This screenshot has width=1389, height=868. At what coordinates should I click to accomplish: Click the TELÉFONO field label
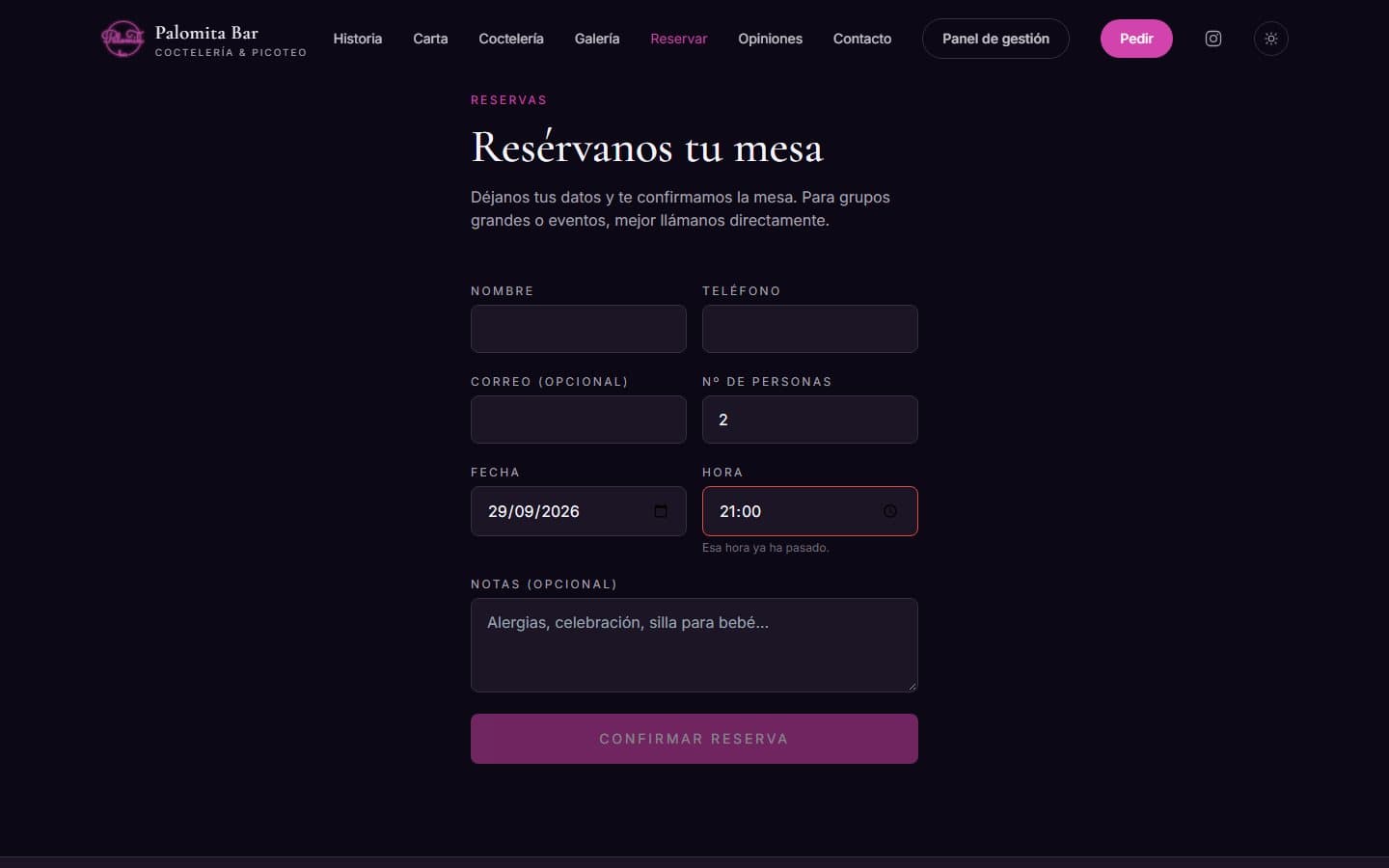tap(742, 291)
